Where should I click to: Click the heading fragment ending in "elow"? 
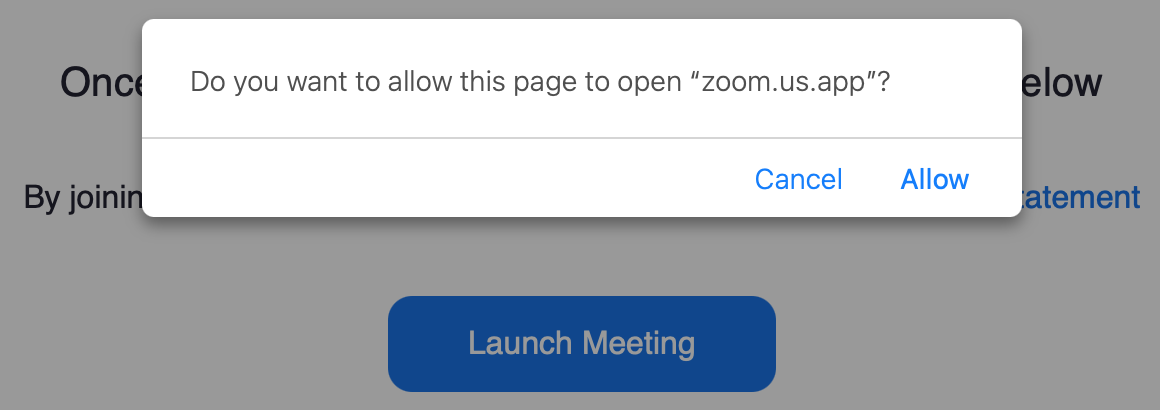click(1063, 82)
